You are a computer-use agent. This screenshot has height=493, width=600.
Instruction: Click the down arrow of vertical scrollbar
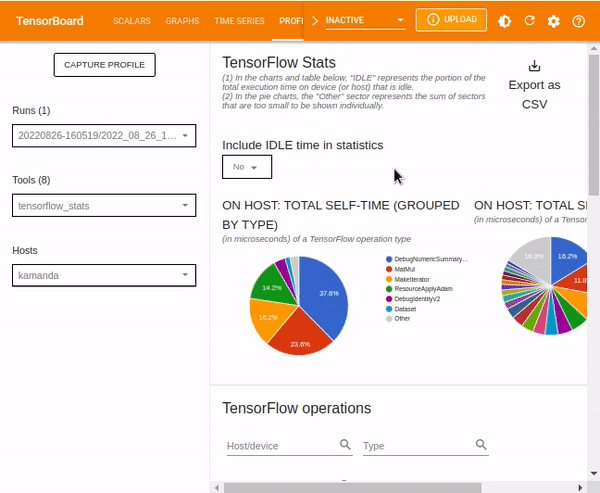[593, 473]
